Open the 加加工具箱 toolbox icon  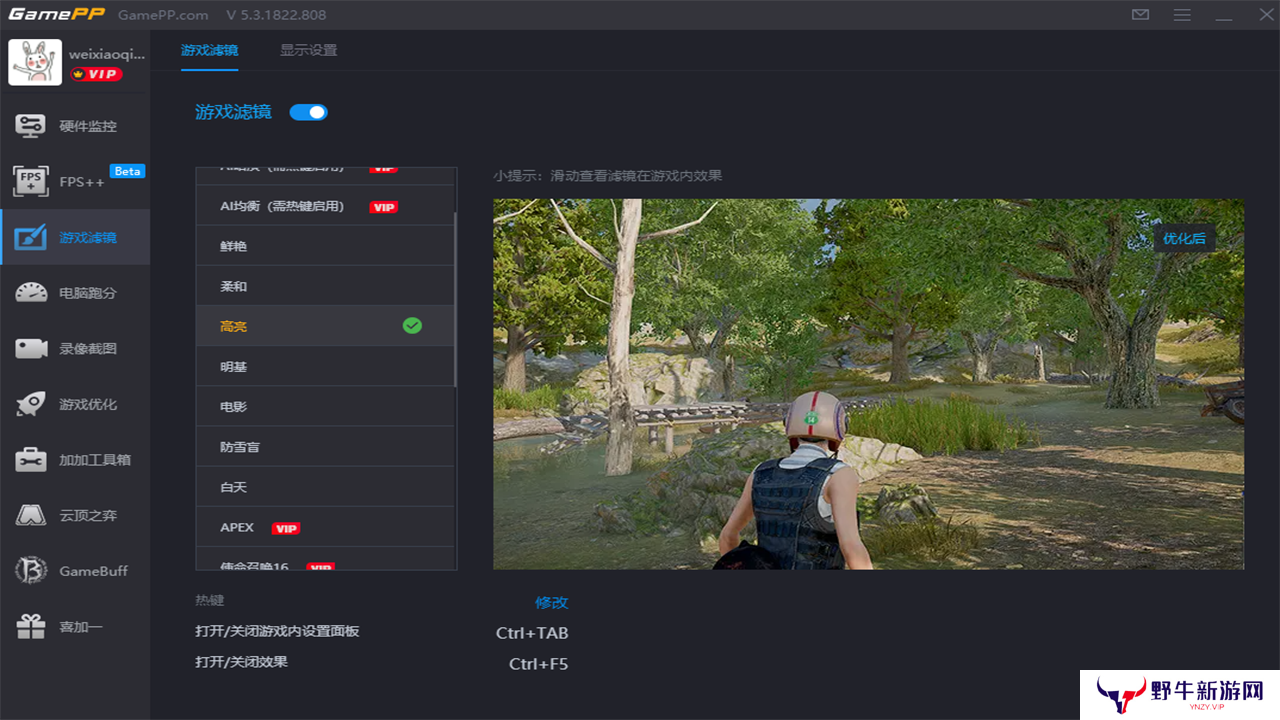pos(31,460)
